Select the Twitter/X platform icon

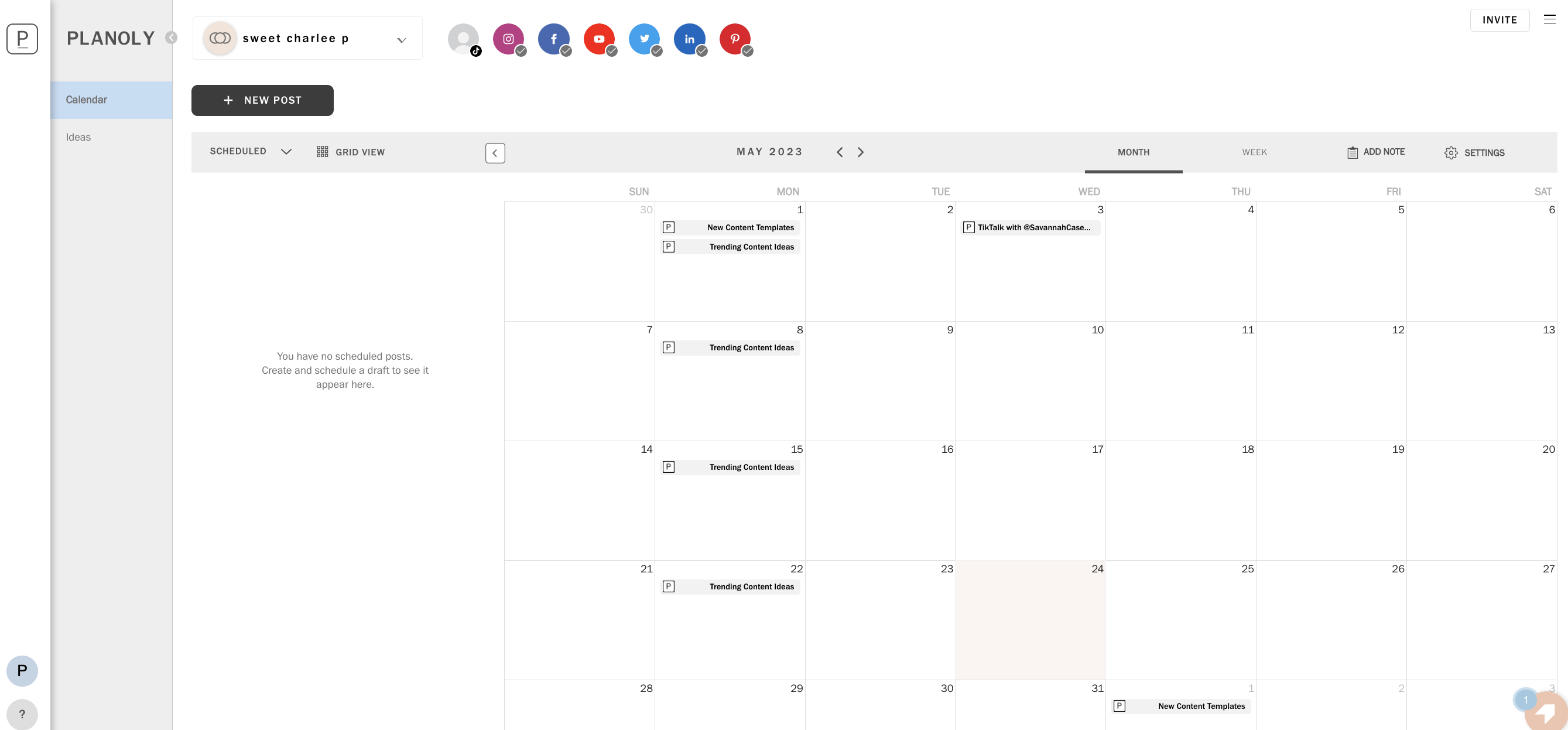point(645,39)
